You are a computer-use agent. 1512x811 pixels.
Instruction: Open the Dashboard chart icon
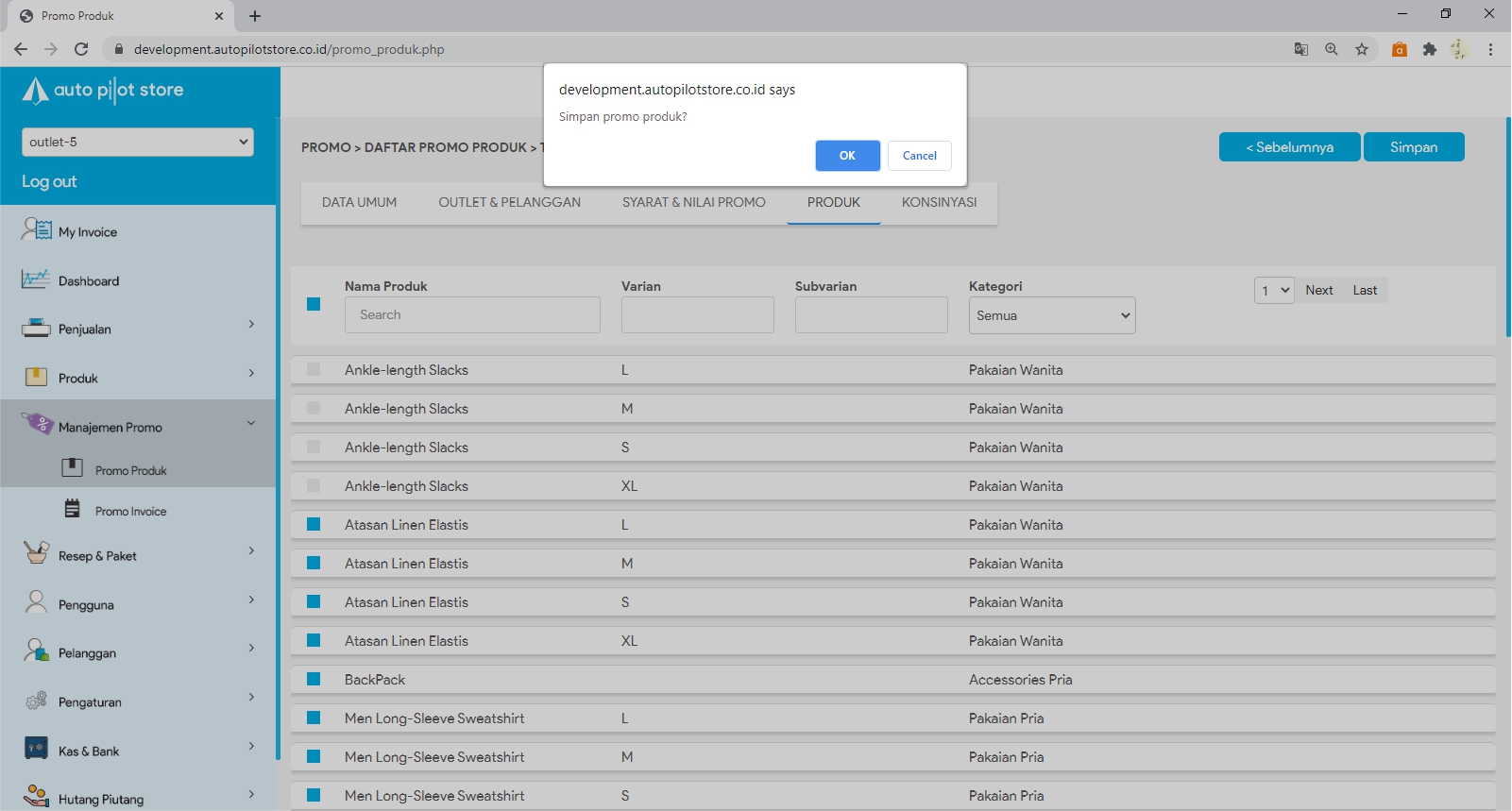[36, 279]
